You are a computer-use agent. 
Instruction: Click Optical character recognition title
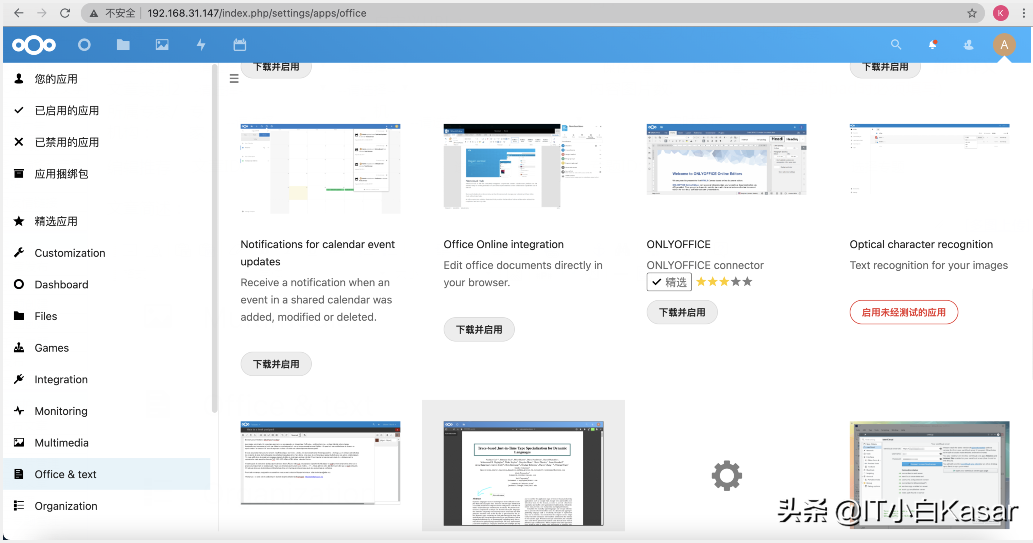pos(921,244)
